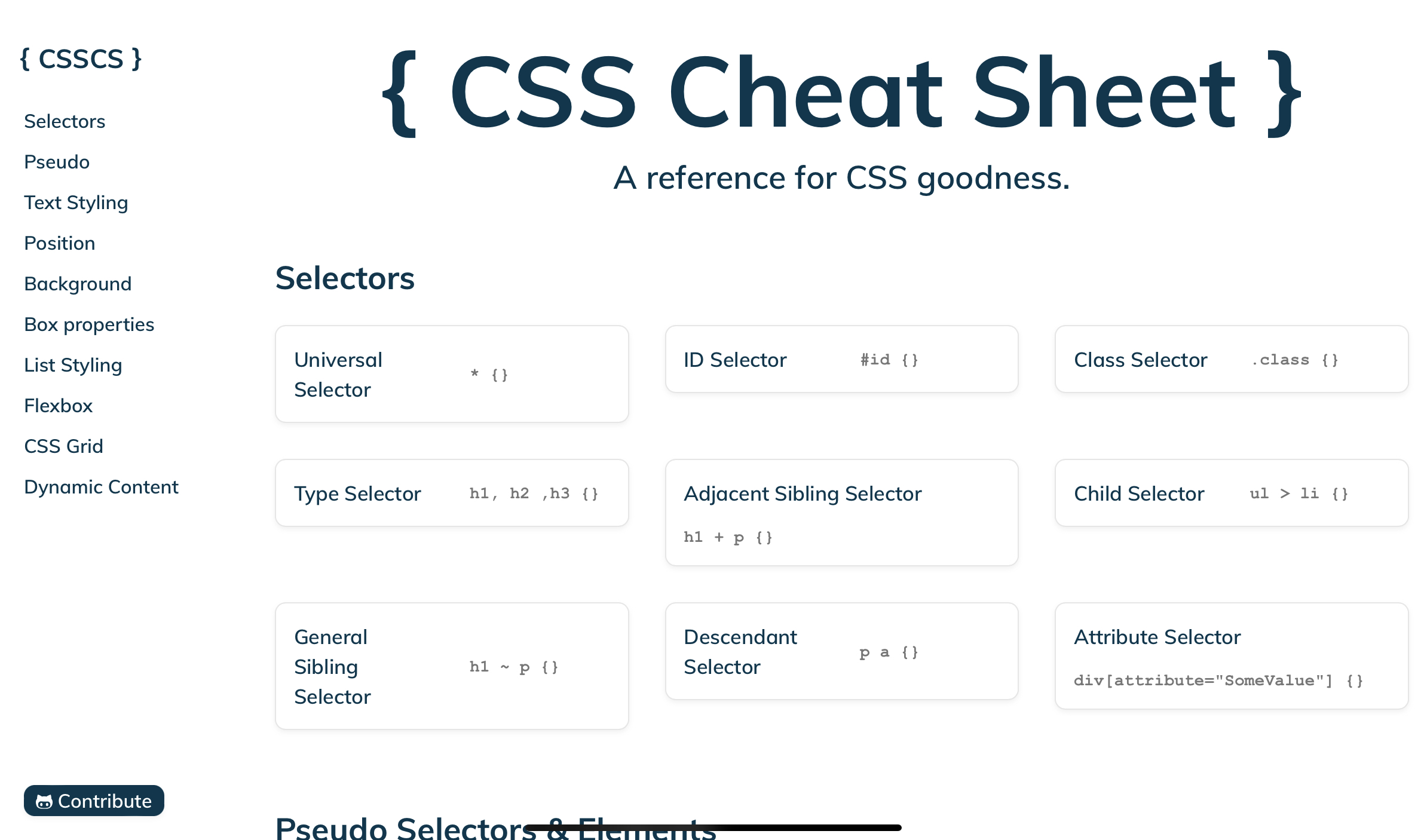Expand the Box properties section

tap(89, 323)
